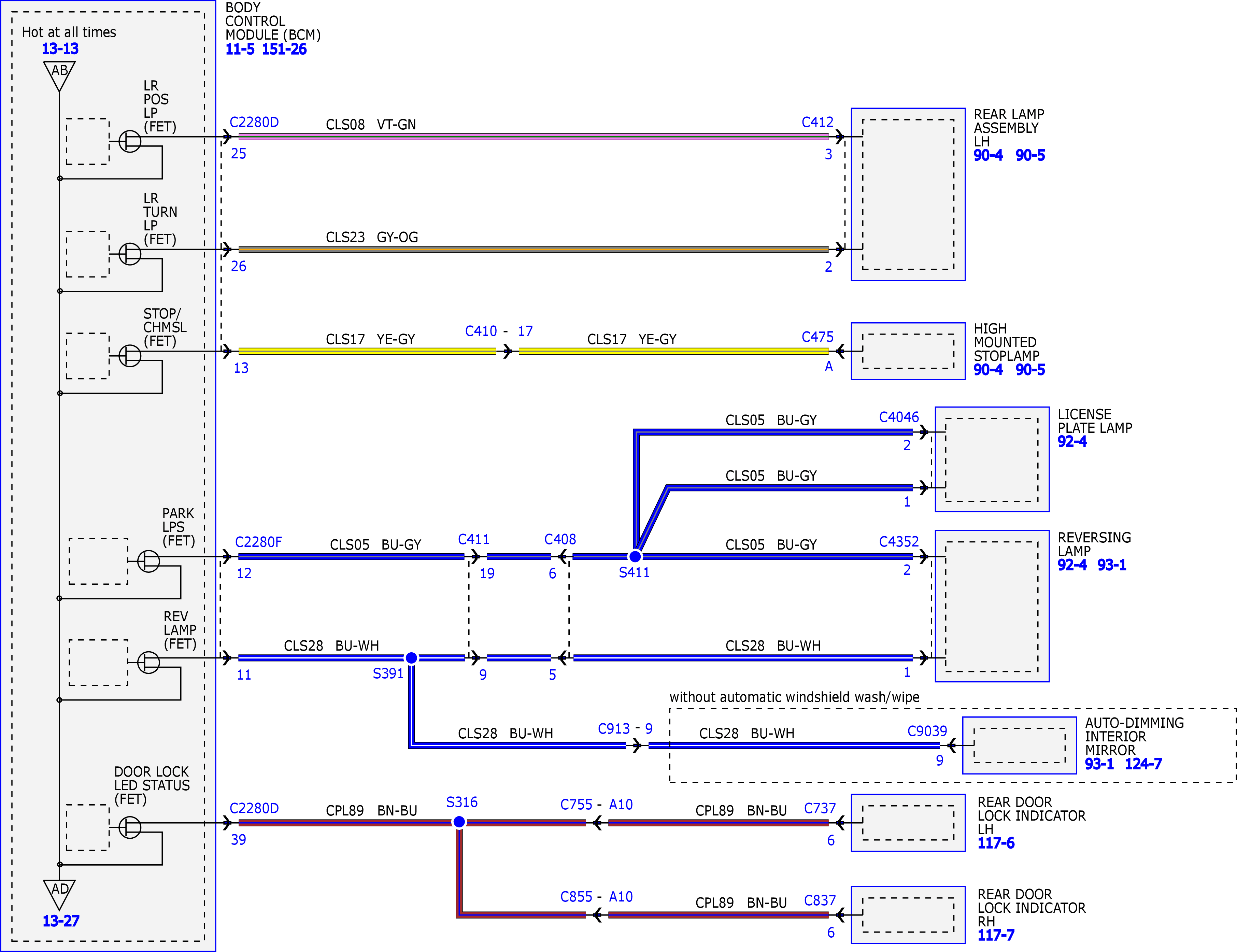1237x952 pixels.
Task: Open Auto-Dimming Interior Mirror reference 124-7
Action: point(1143,764)
